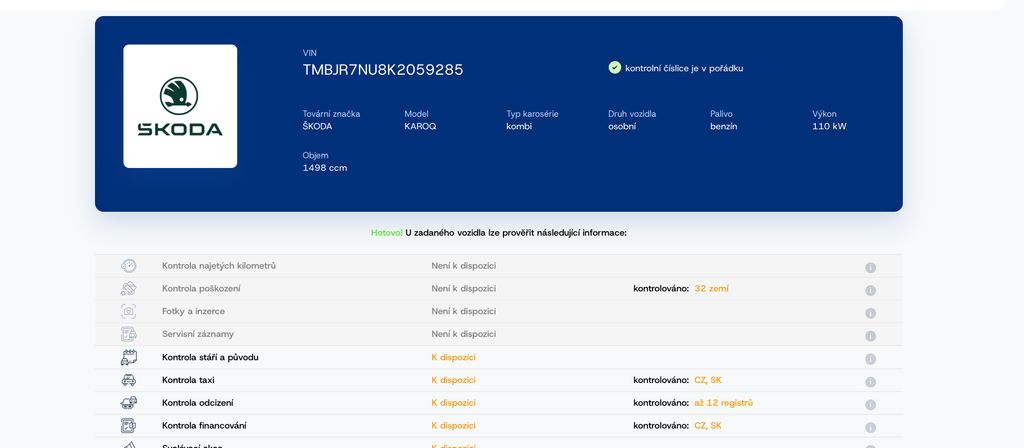Viewport: 1024px width, 448px height.
Task: Click the green 'Hotovo!' status text
Action: pyautogui.click(x=387, y=233)
